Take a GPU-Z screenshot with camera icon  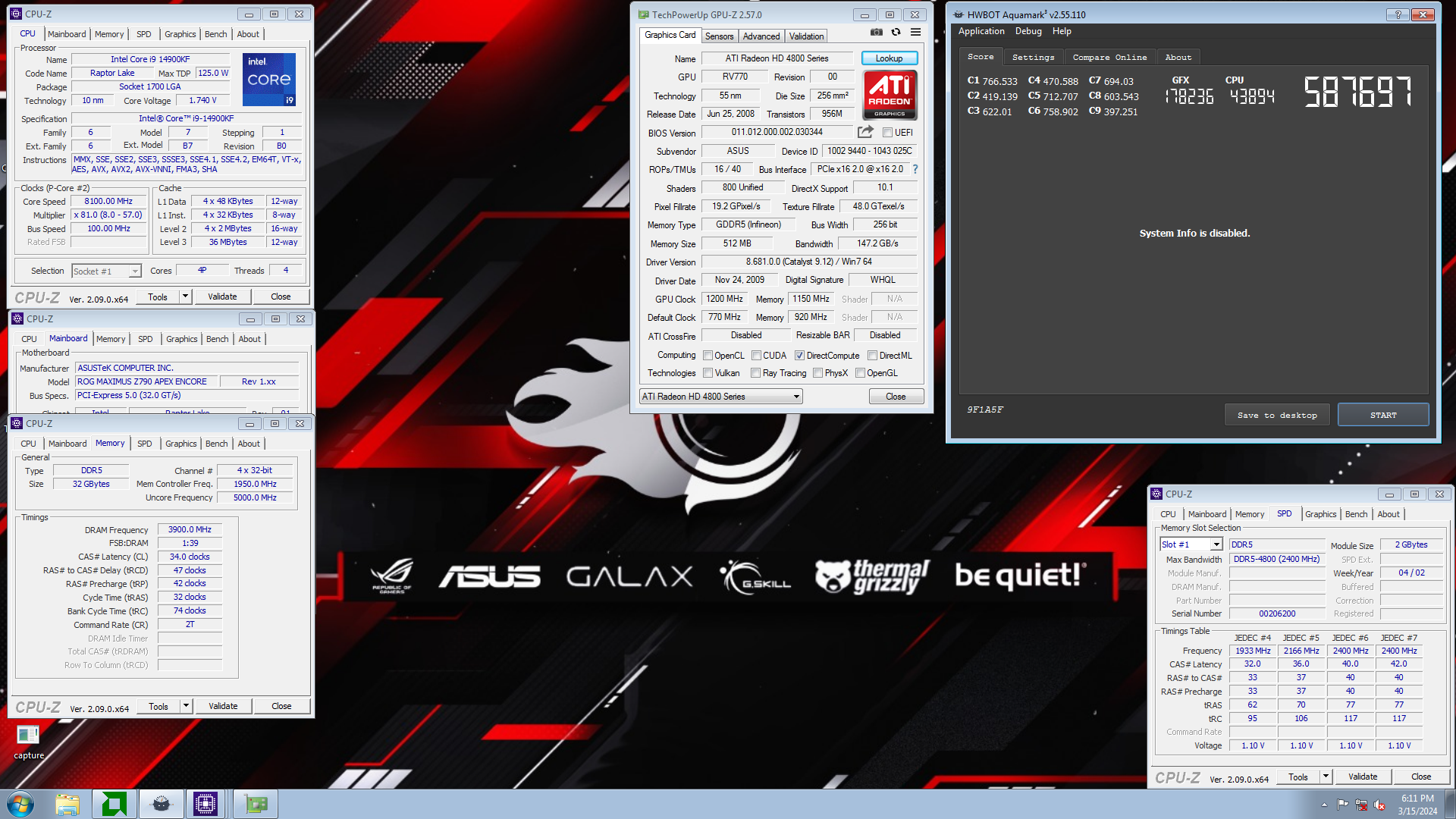(876, 33)
